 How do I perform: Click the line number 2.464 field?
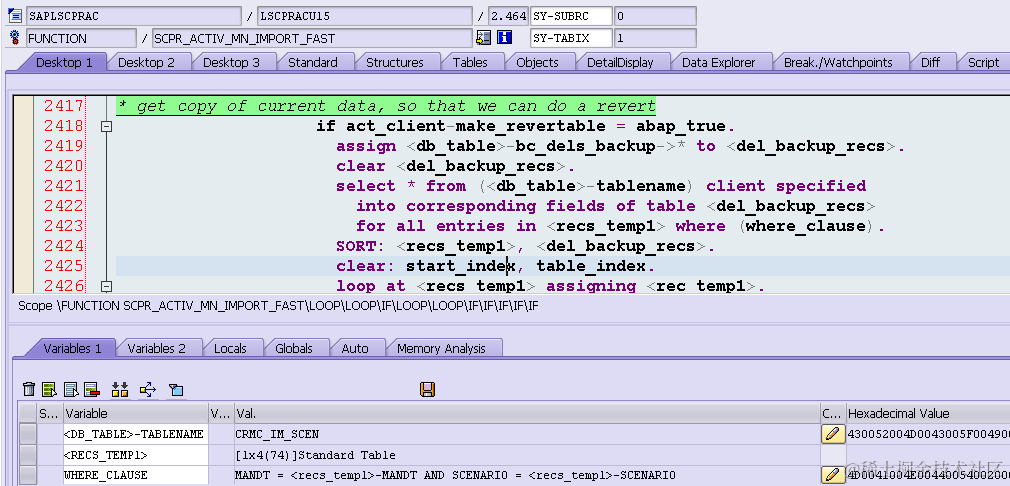pyautogui.click(x=508, y=15)
